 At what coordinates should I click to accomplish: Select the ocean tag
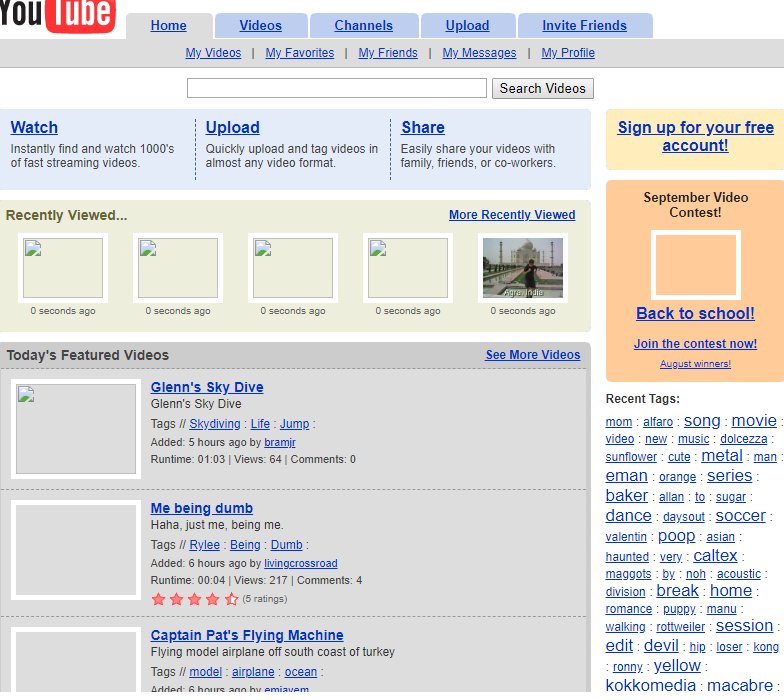pos(300,672)
